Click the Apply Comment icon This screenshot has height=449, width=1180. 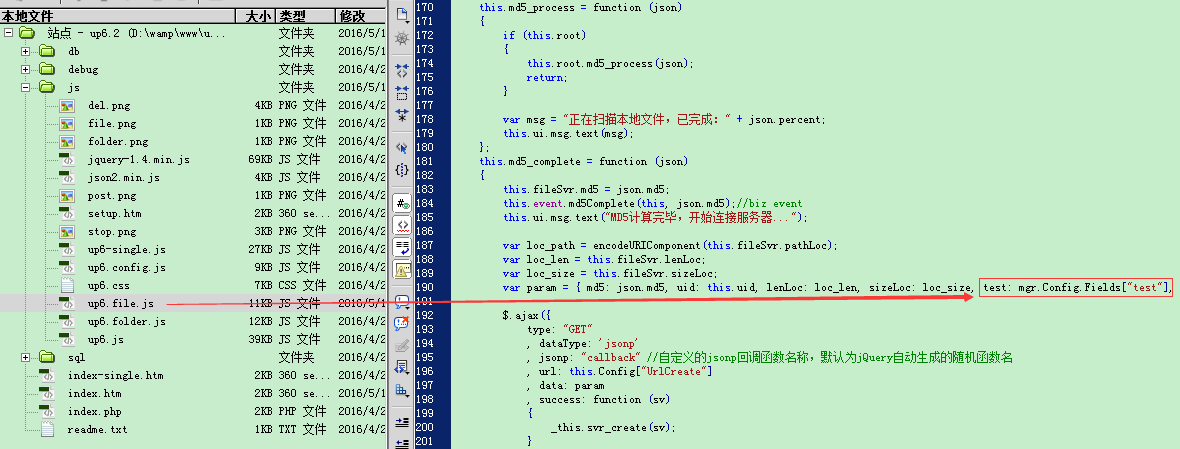click(x=402, y=302)
